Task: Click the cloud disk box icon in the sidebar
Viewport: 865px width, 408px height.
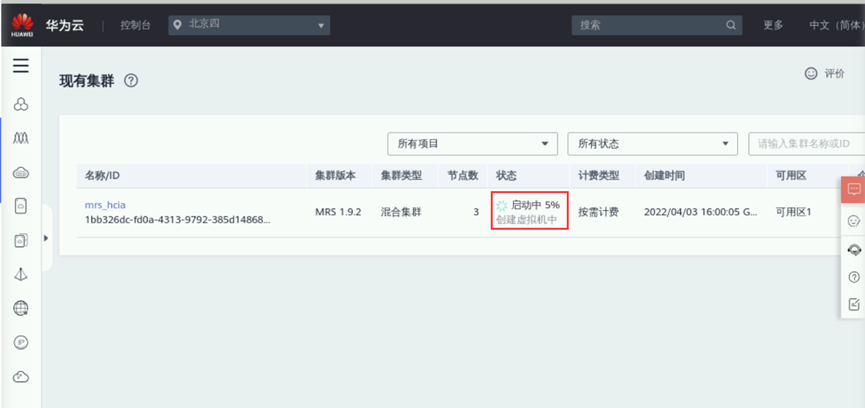Action: (x=21, y=206)
